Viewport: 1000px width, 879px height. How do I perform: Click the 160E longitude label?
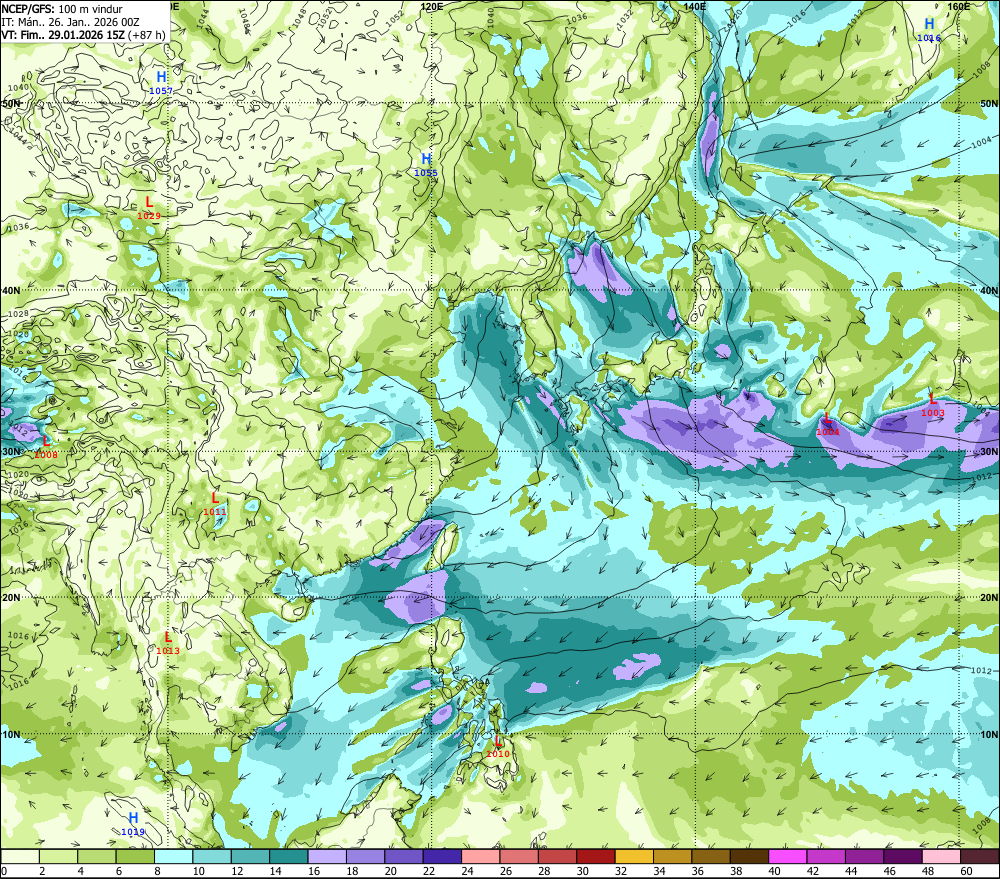(x=959, y=6)
